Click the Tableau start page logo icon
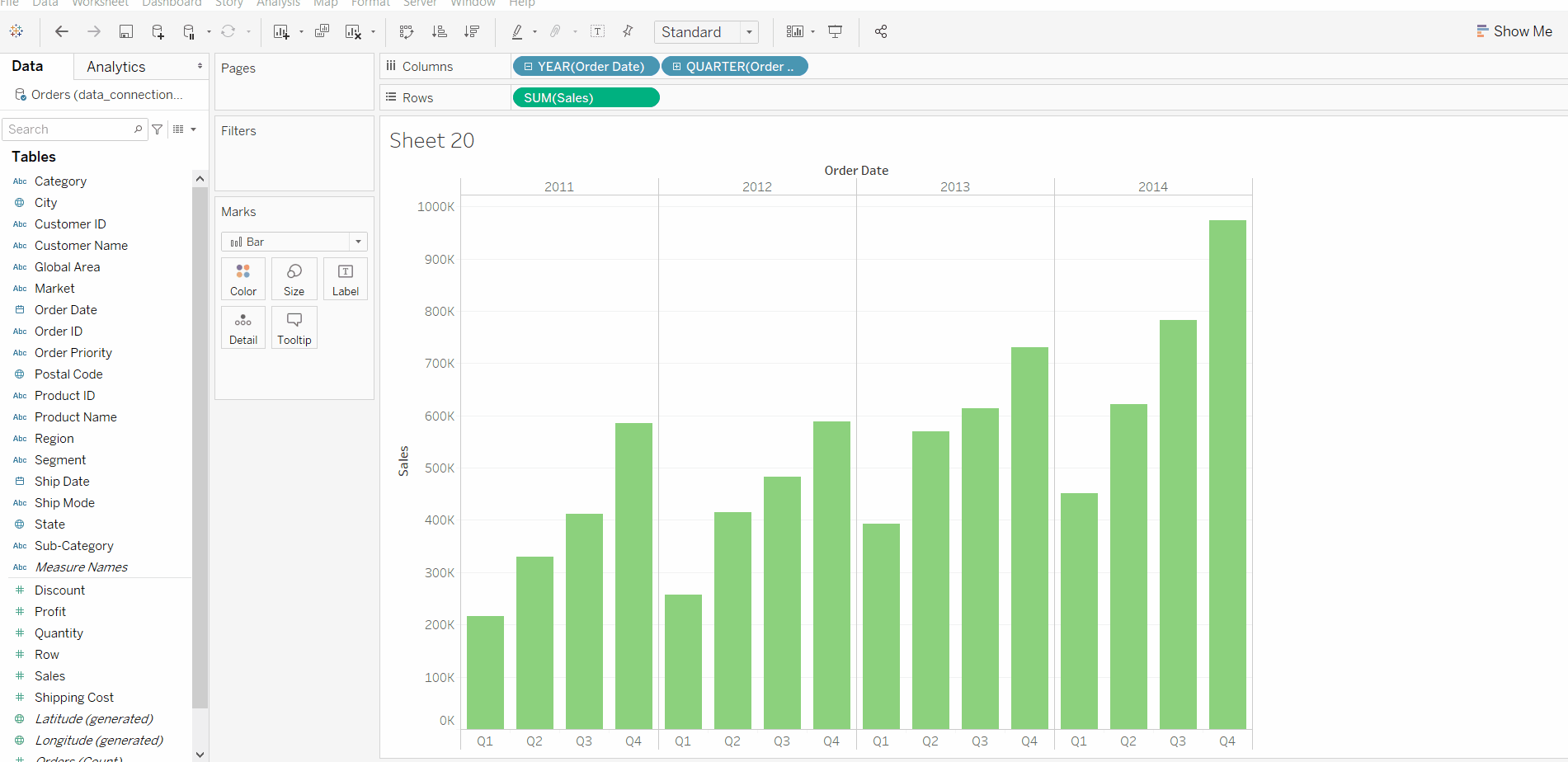This screenshot has width=1568, height=762. pos(16,31)
